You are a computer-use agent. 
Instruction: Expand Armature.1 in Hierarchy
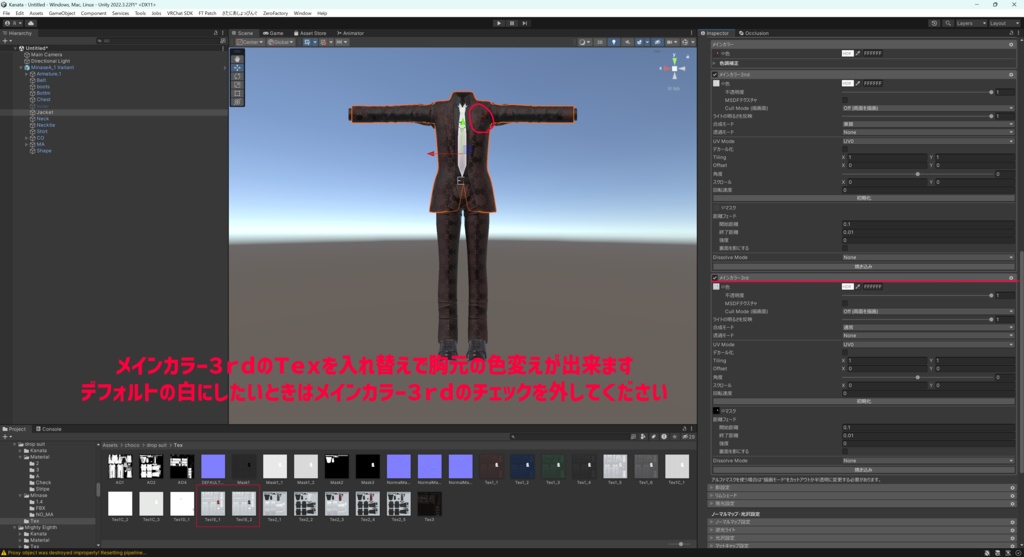tap(27, 74)
